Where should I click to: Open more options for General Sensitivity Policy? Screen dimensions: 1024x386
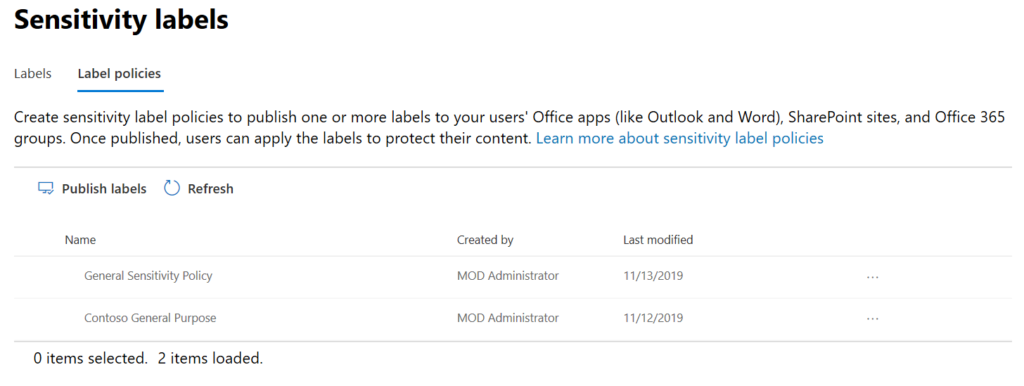[x=872, y=277]
